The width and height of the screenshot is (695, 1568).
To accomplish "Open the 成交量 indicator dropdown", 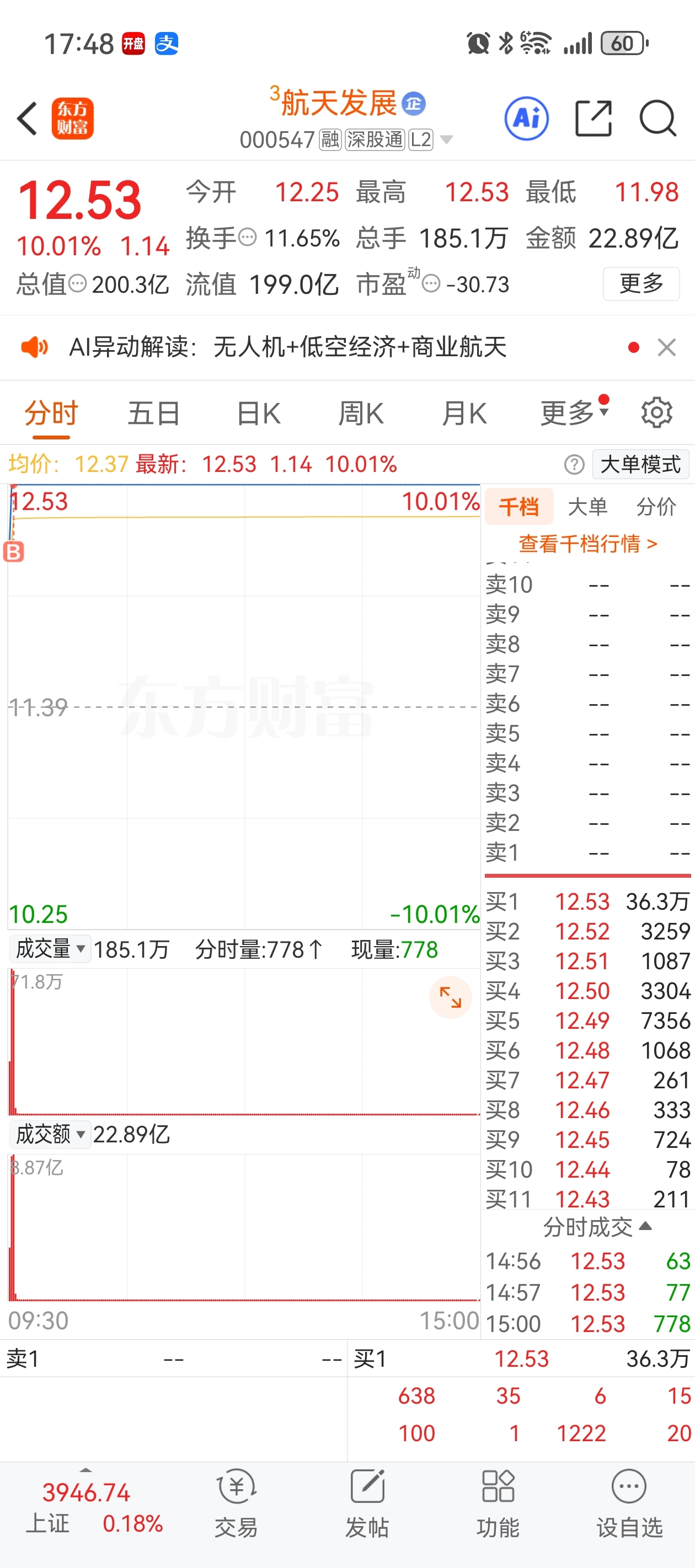I will coord(50,949).
